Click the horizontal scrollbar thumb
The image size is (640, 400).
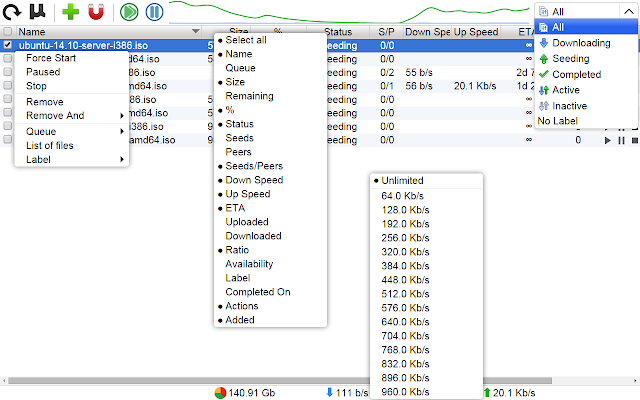coord(280,381)
